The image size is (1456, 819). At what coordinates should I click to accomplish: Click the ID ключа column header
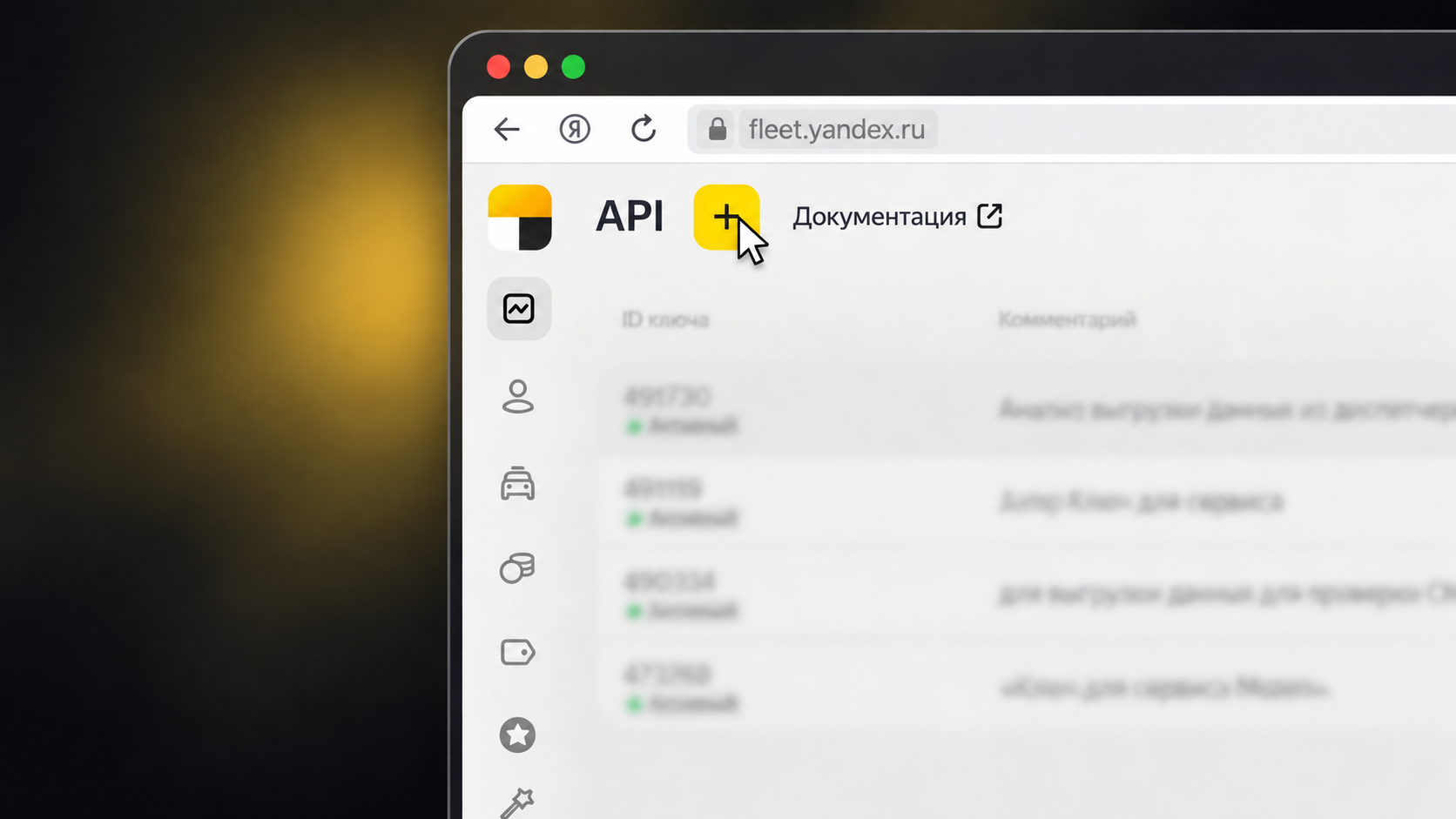click(x=665, y=319)
